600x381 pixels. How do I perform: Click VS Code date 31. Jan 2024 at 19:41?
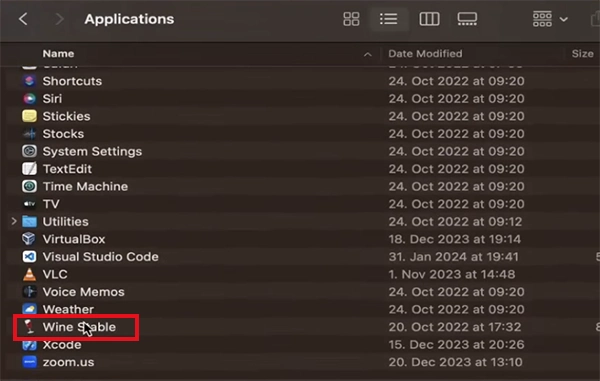(x=453, y=257)
